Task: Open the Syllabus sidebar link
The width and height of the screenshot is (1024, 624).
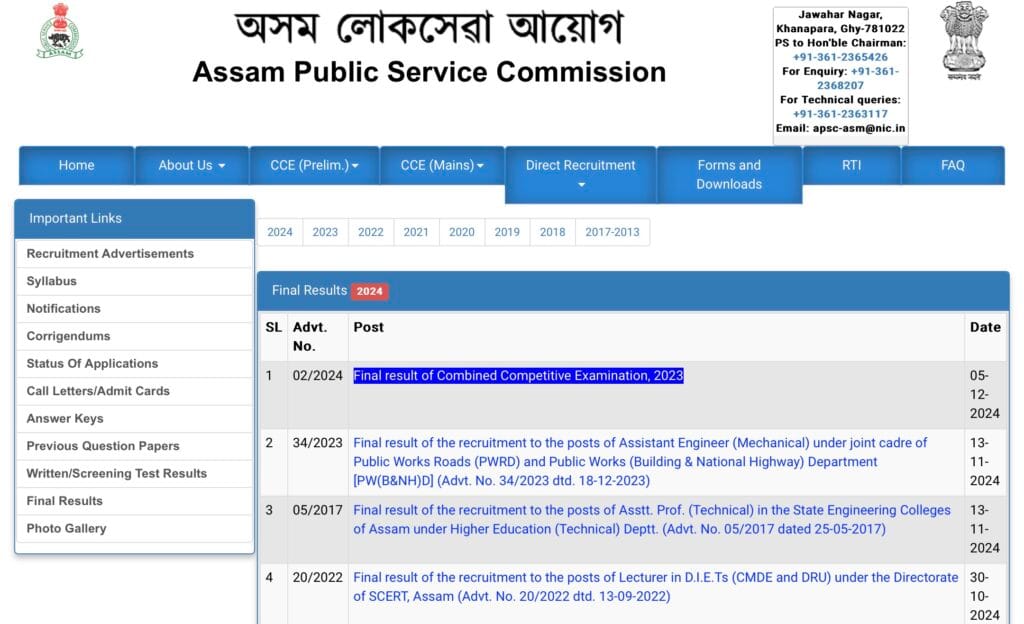Action: coord(135,281)
